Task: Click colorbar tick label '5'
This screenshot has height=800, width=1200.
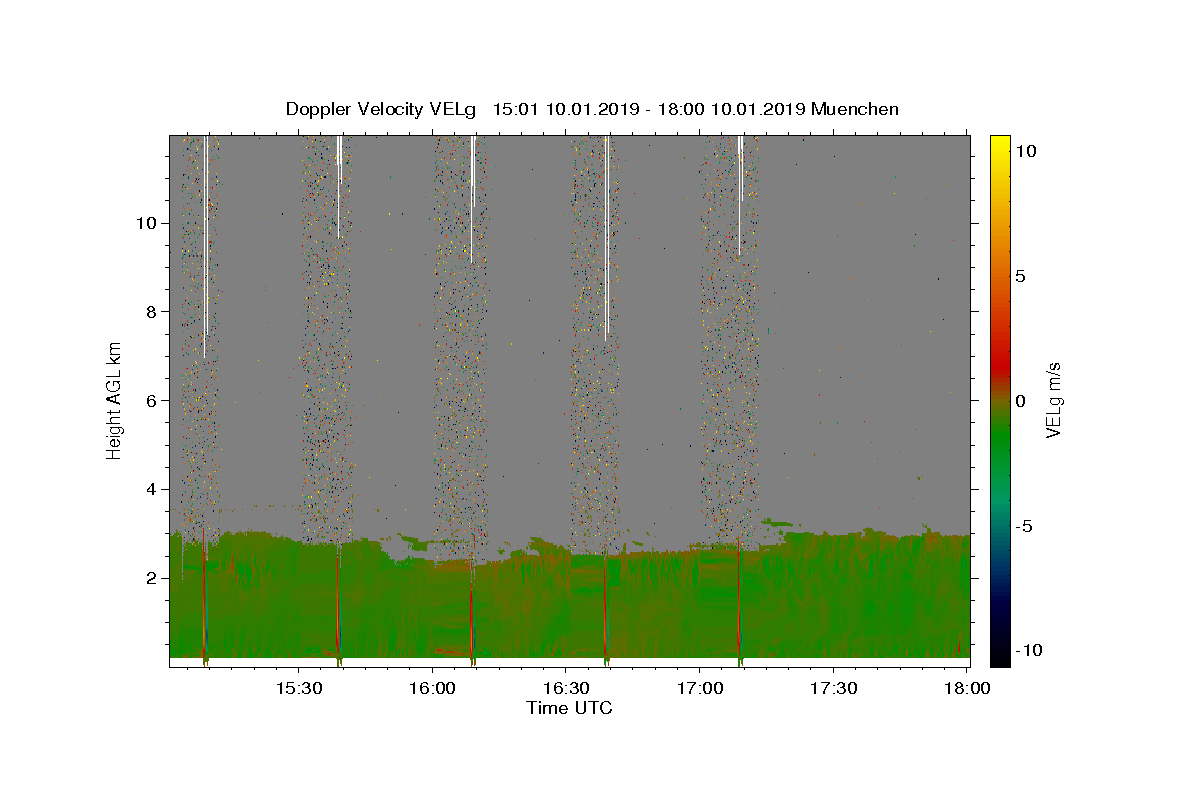Action: [x=1019, y=276]
